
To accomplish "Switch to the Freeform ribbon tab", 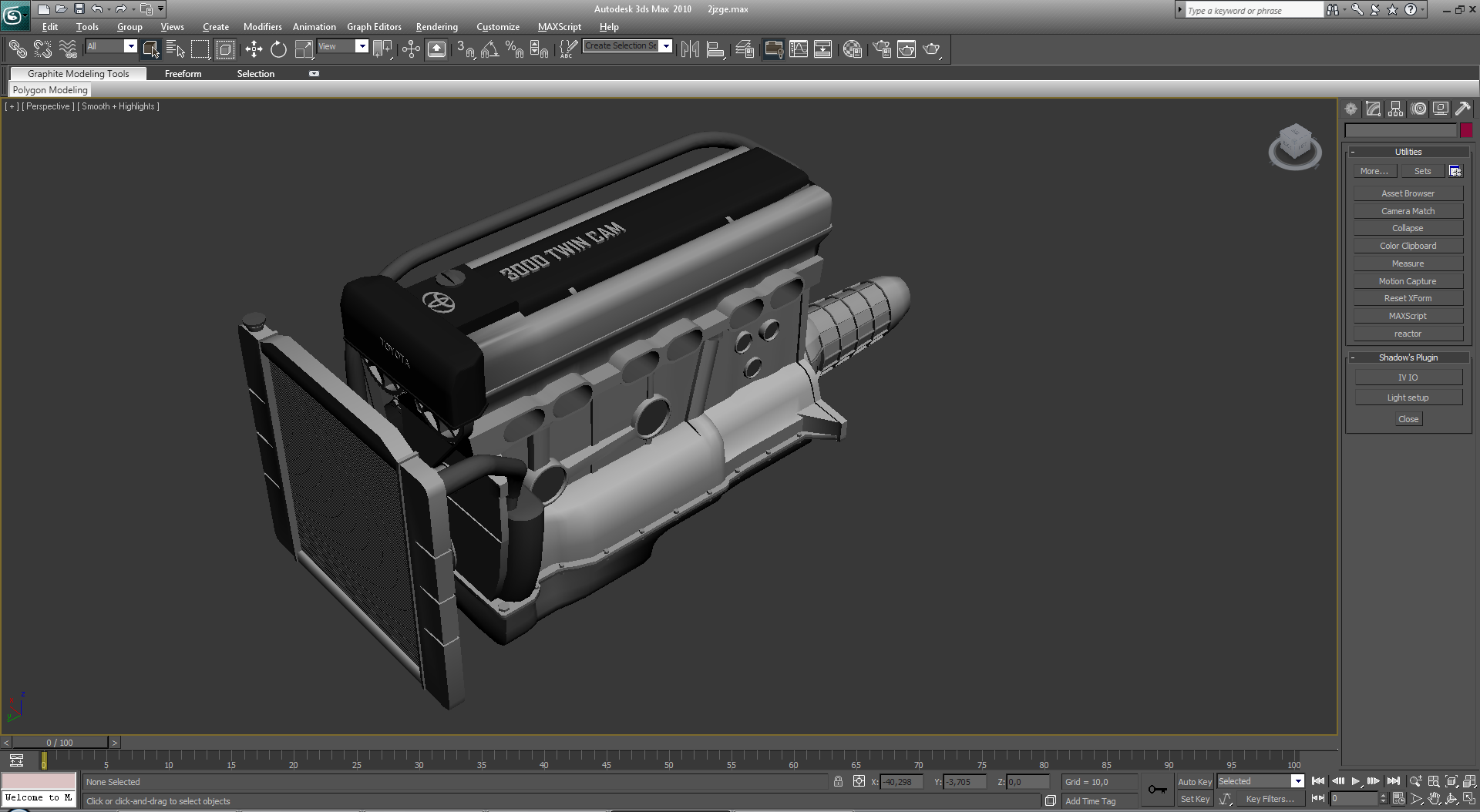I will pos(183,74).
